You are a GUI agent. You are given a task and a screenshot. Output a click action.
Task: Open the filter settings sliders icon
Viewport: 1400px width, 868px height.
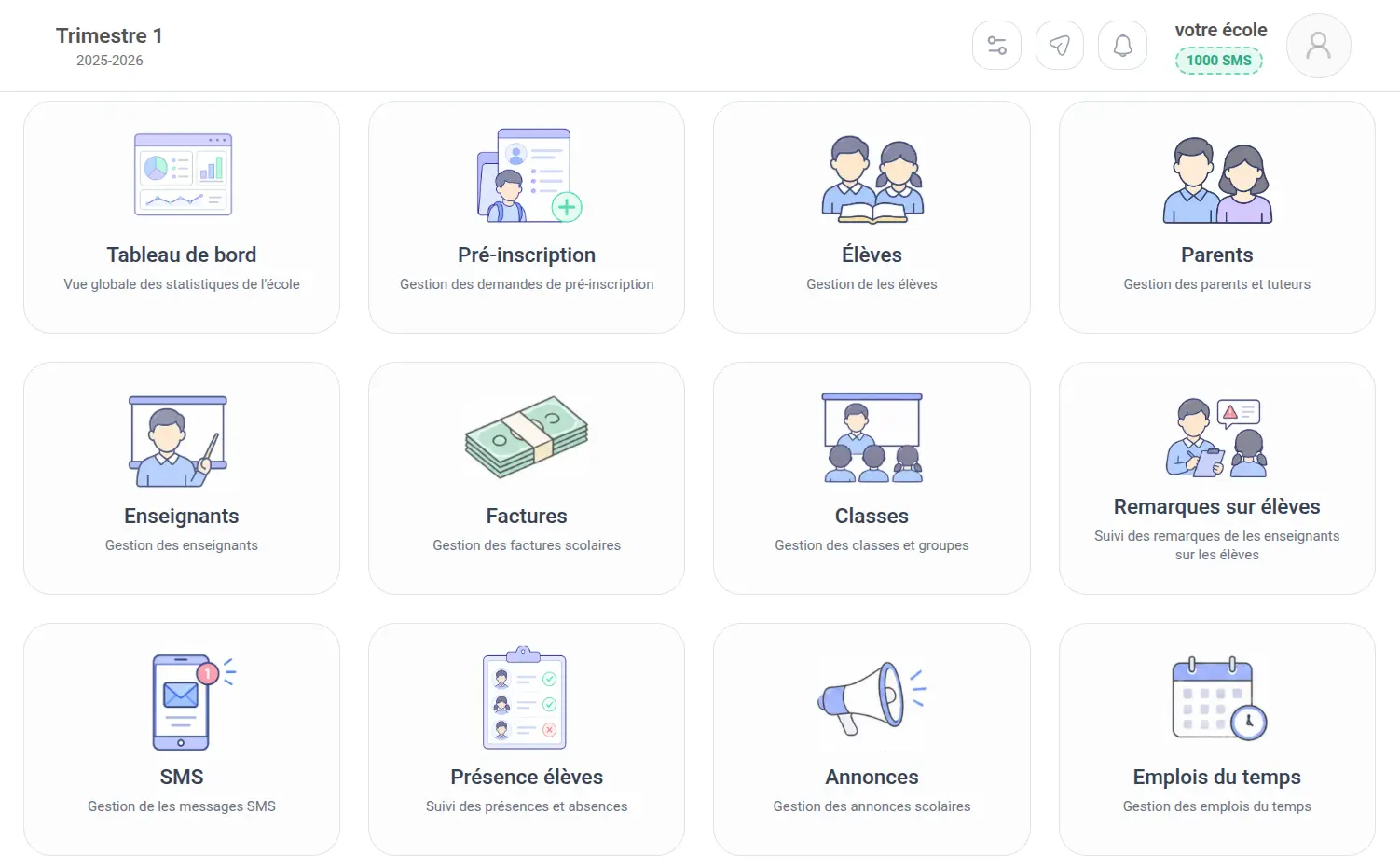pos(996,46)
